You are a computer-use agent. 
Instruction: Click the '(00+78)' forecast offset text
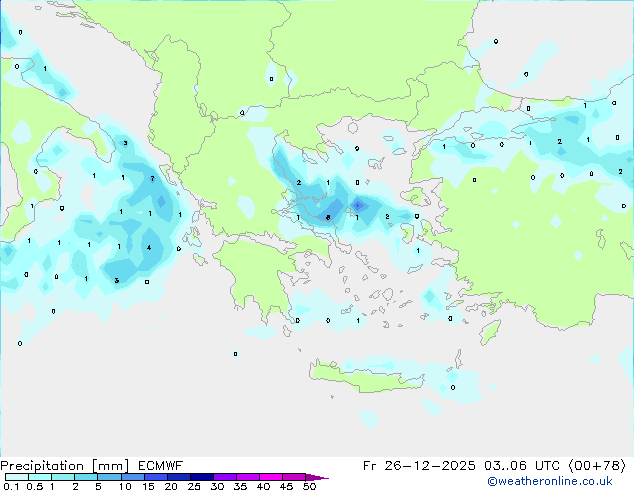pyautogui.click(x=597, y=466)
